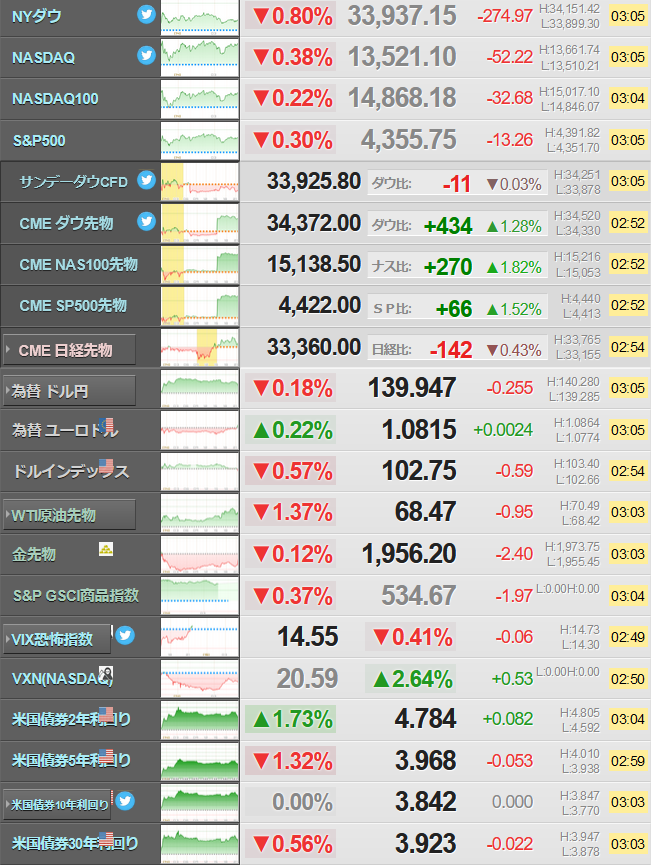Click gold futures price 1,956.20
652x865 pixels.
[x=409, y=554]
